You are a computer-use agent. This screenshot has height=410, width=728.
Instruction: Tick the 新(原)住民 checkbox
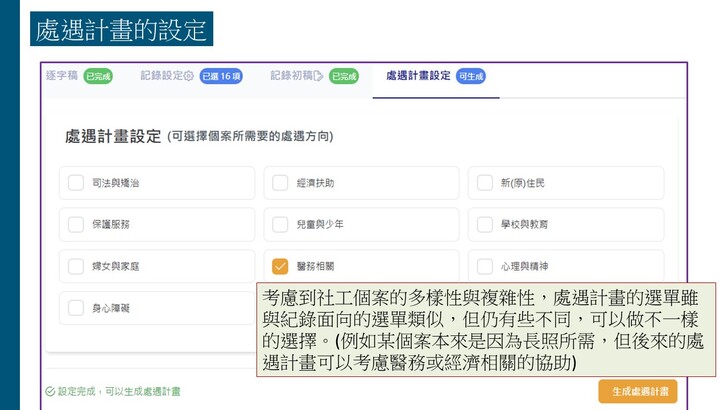click(x=485, y=183)
